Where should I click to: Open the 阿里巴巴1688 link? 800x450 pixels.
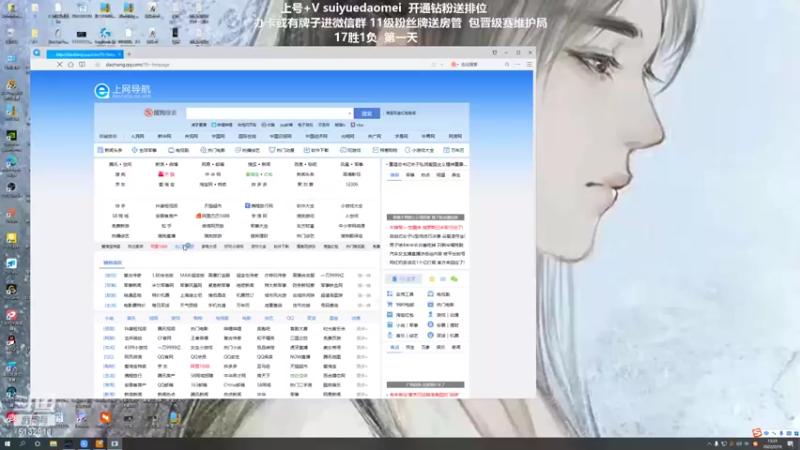click(213, 216)
